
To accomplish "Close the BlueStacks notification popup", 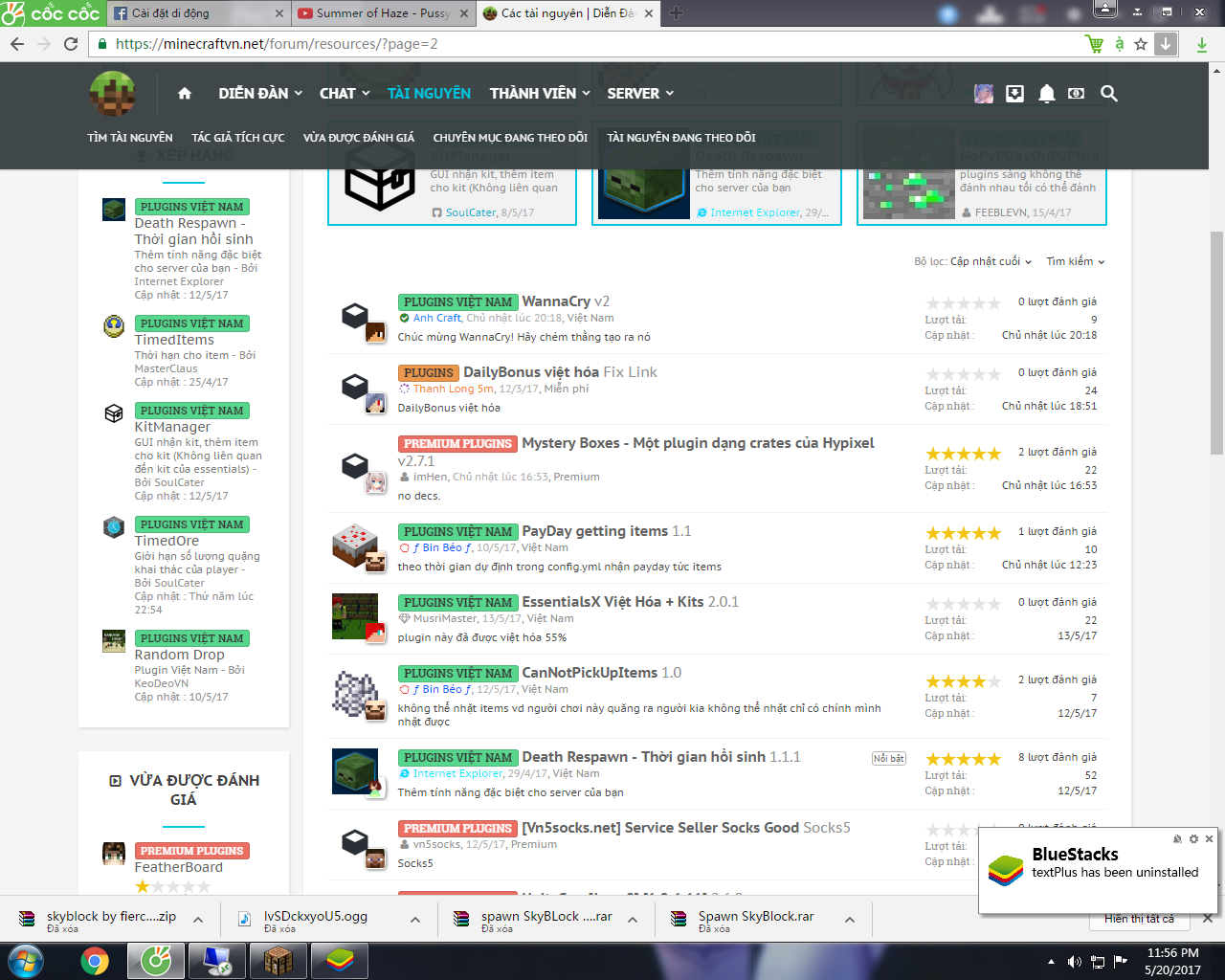I will click(1209, 839).
